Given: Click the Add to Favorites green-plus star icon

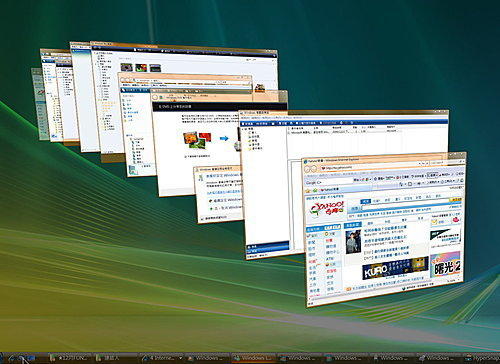Looking at the screenshot, I should pyautogui.click(x=315, y=190).
